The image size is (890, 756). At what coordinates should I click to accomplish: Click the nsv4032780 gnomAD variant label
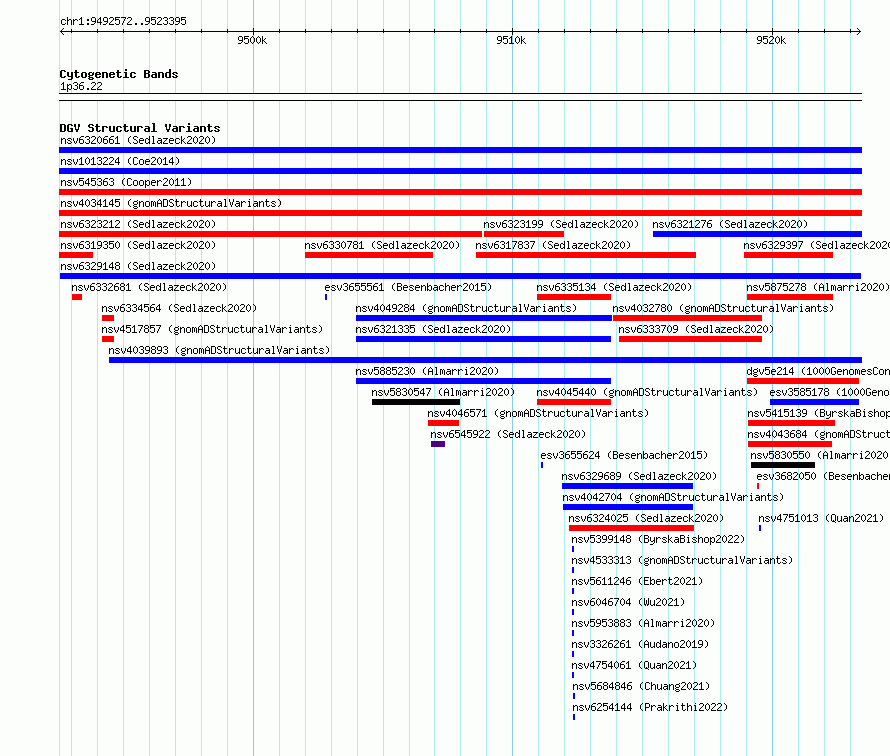[x=723, y=308]
